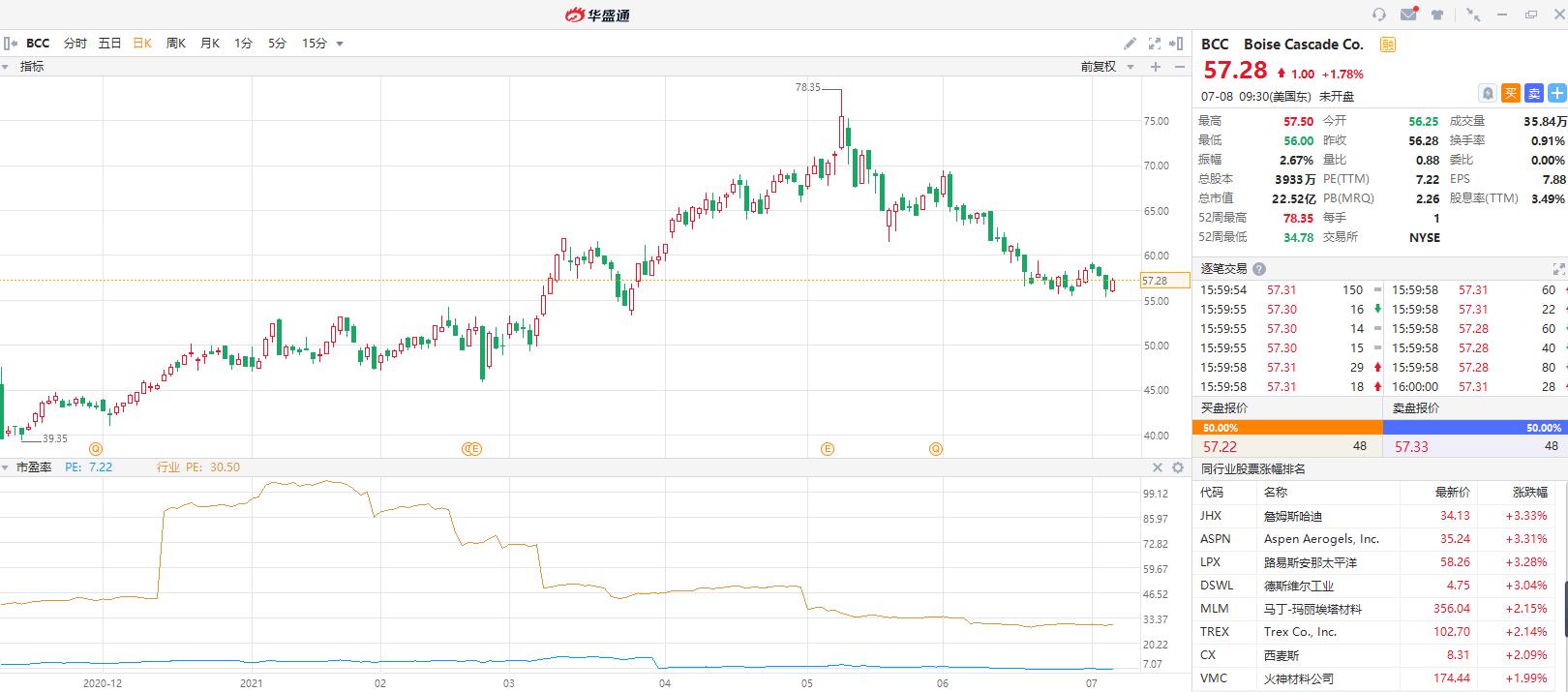This screenshot has height=692, width=1568.
Task: Open the message inbox envelope icon
Action: [x=1408, y=15]
